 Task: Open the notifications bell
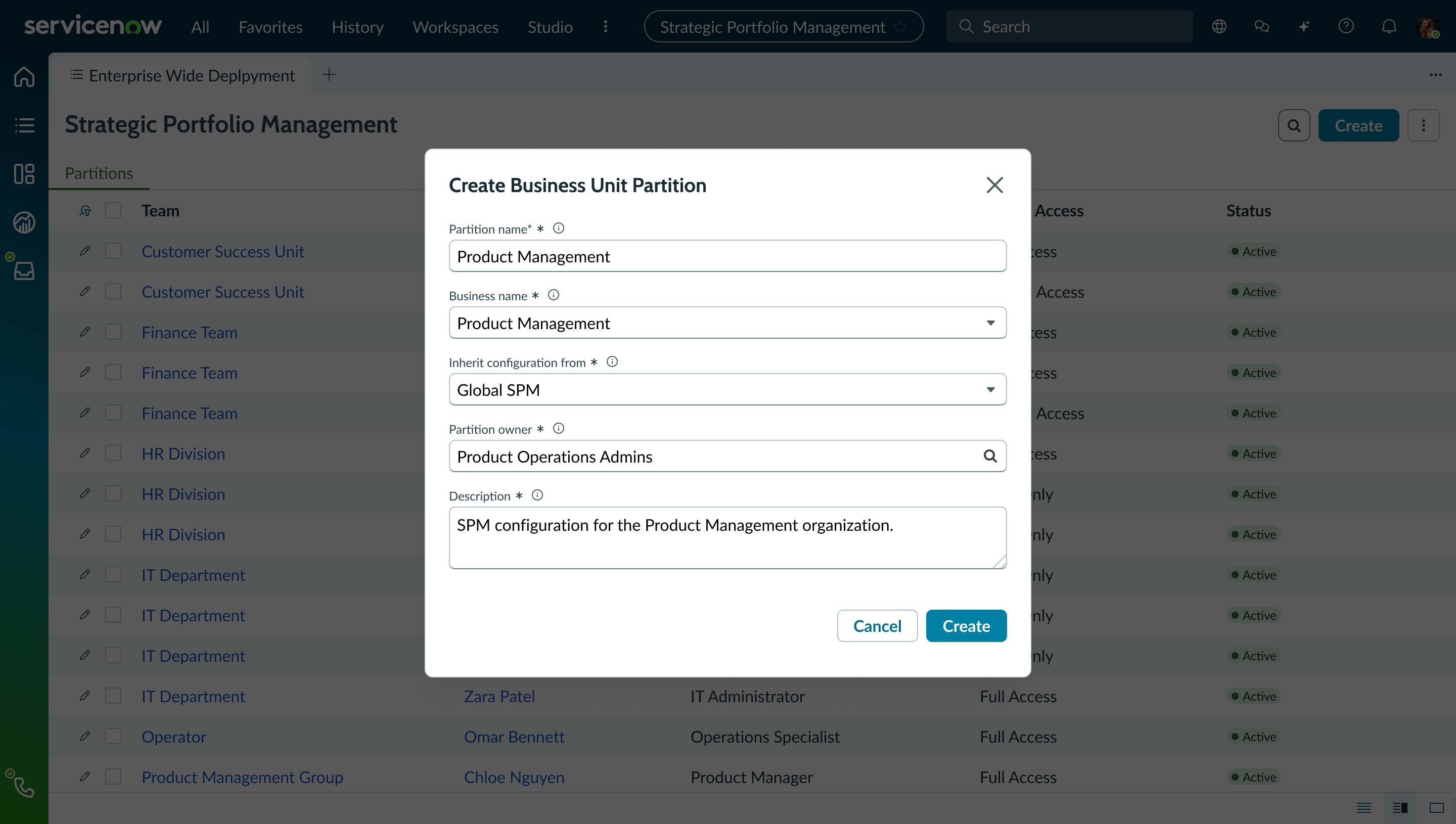1389,26
